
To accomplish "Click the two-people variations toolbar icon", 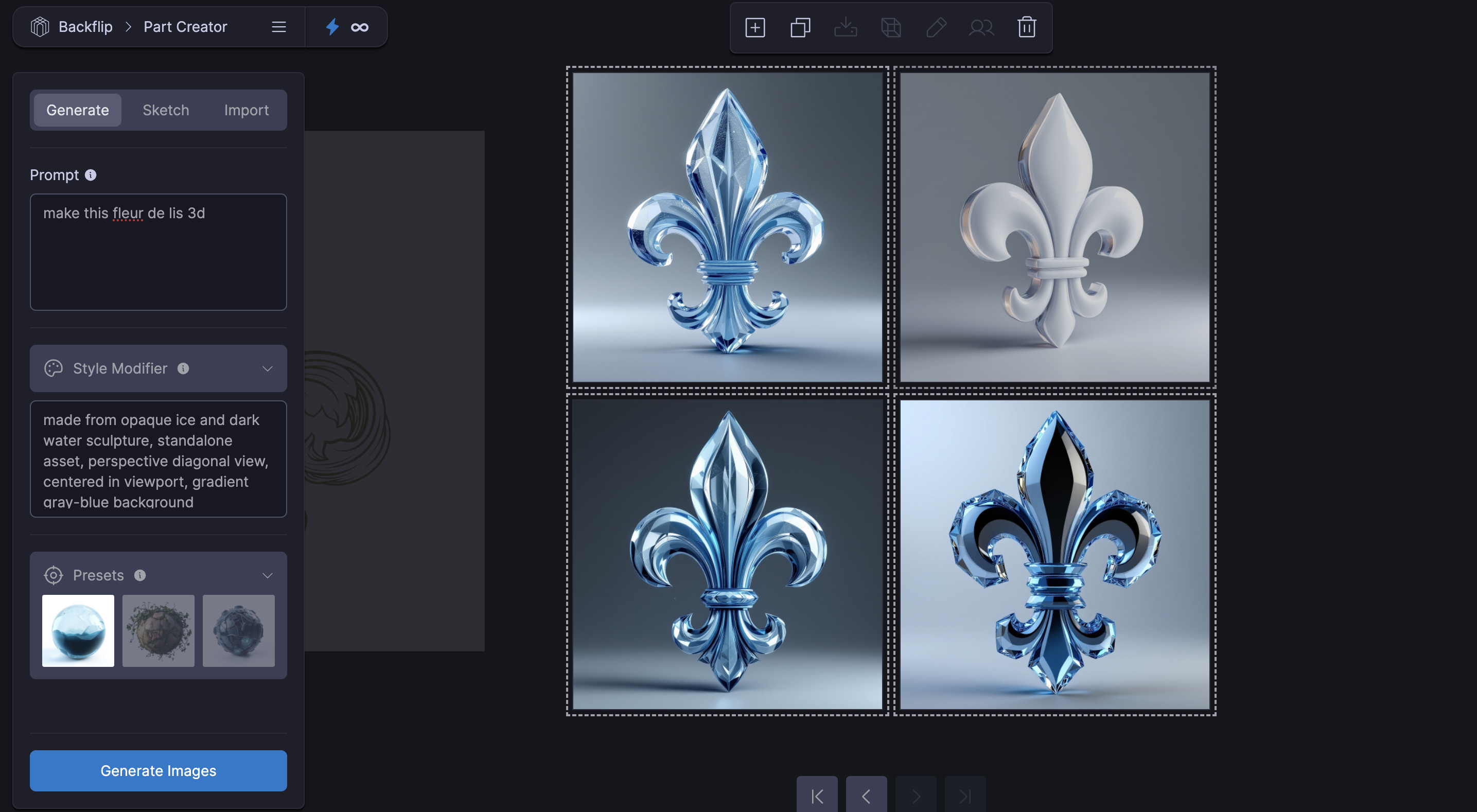I will click(981, 27).
